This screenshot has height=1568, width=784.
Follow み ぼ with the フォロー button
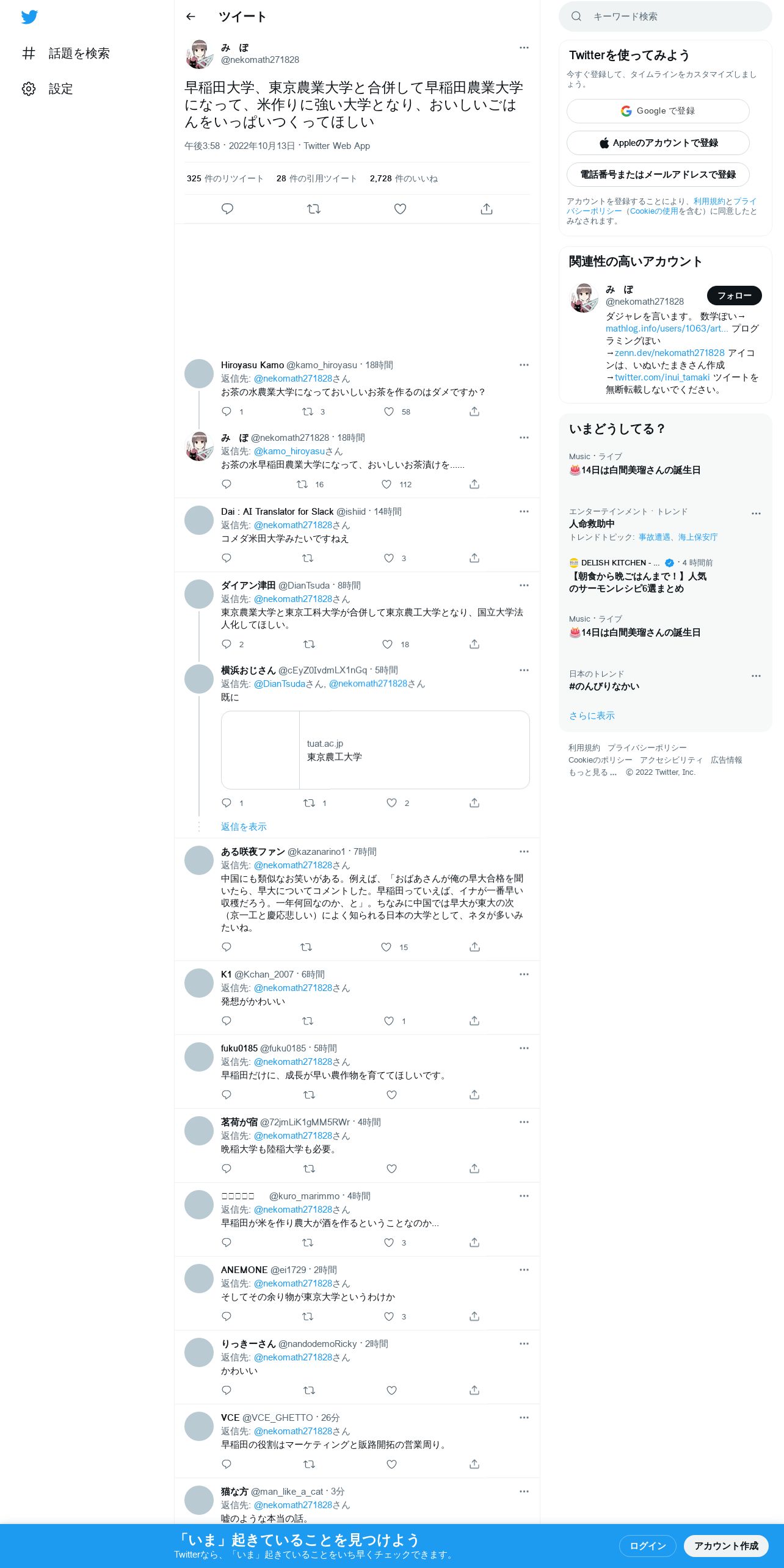pos(734,296)
